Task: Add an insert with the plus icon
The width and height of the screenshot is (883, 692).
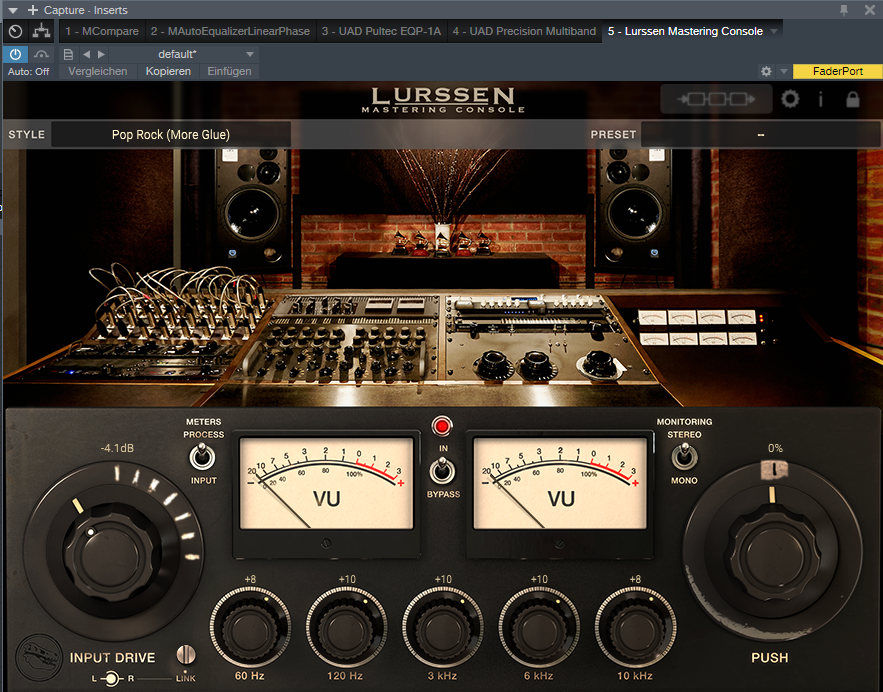Action: point(33,10)
